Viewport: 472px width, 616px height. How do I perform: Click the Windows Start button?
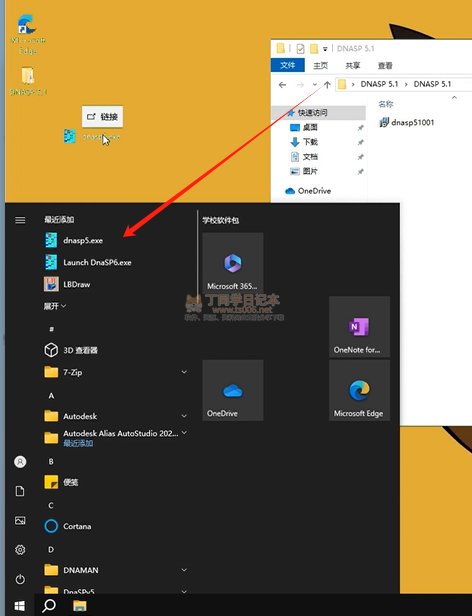[x=19, y=605]
